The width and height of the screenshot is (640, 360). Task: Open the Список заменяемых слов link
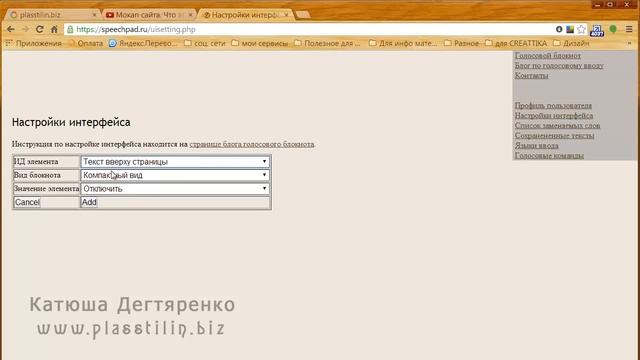(x=557, y=125)
